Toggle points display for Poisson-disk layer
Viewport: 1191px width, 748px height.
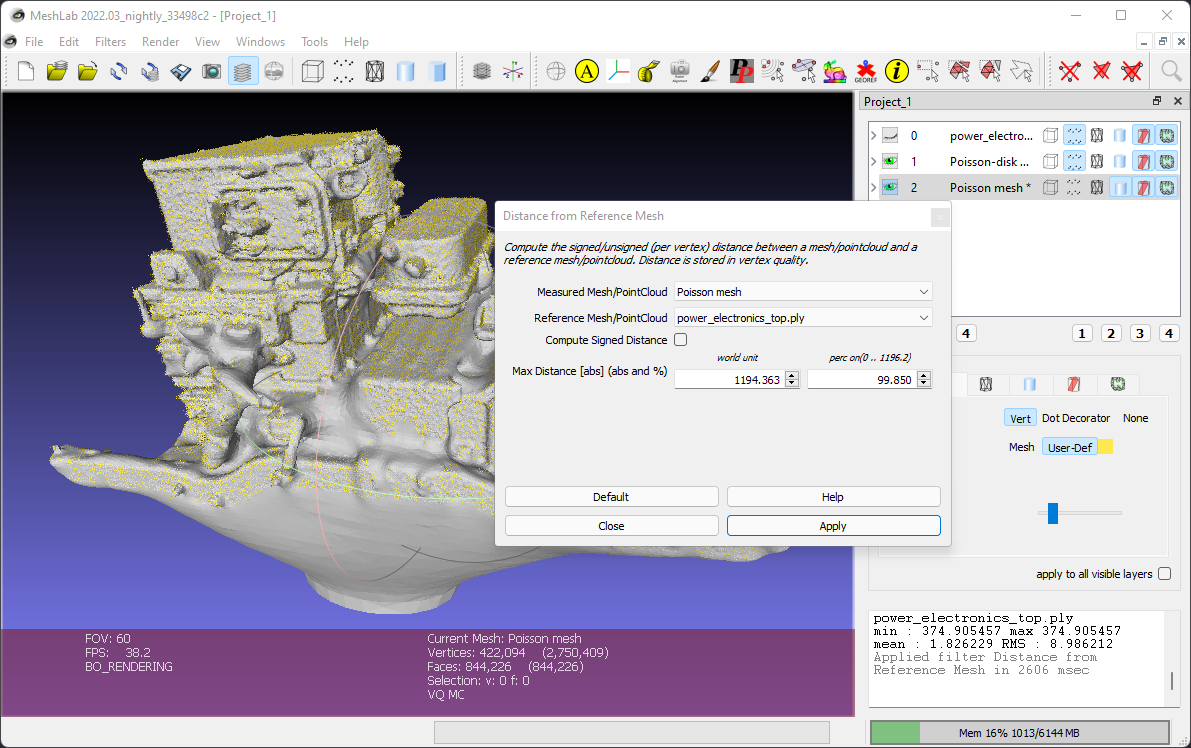click(x=1073, y=162)
